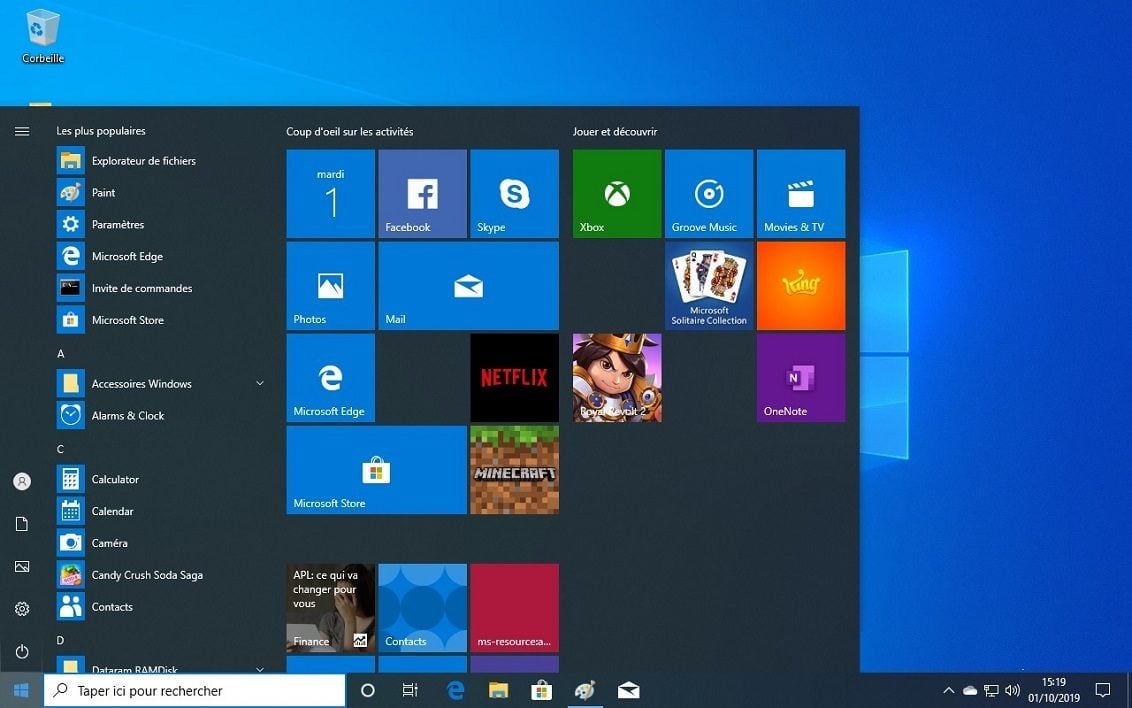The height and width of the screenshot is (708, 1132).
Task: Open Movies & TV tile
Action: pyautogui.click(x=801, y=193)
